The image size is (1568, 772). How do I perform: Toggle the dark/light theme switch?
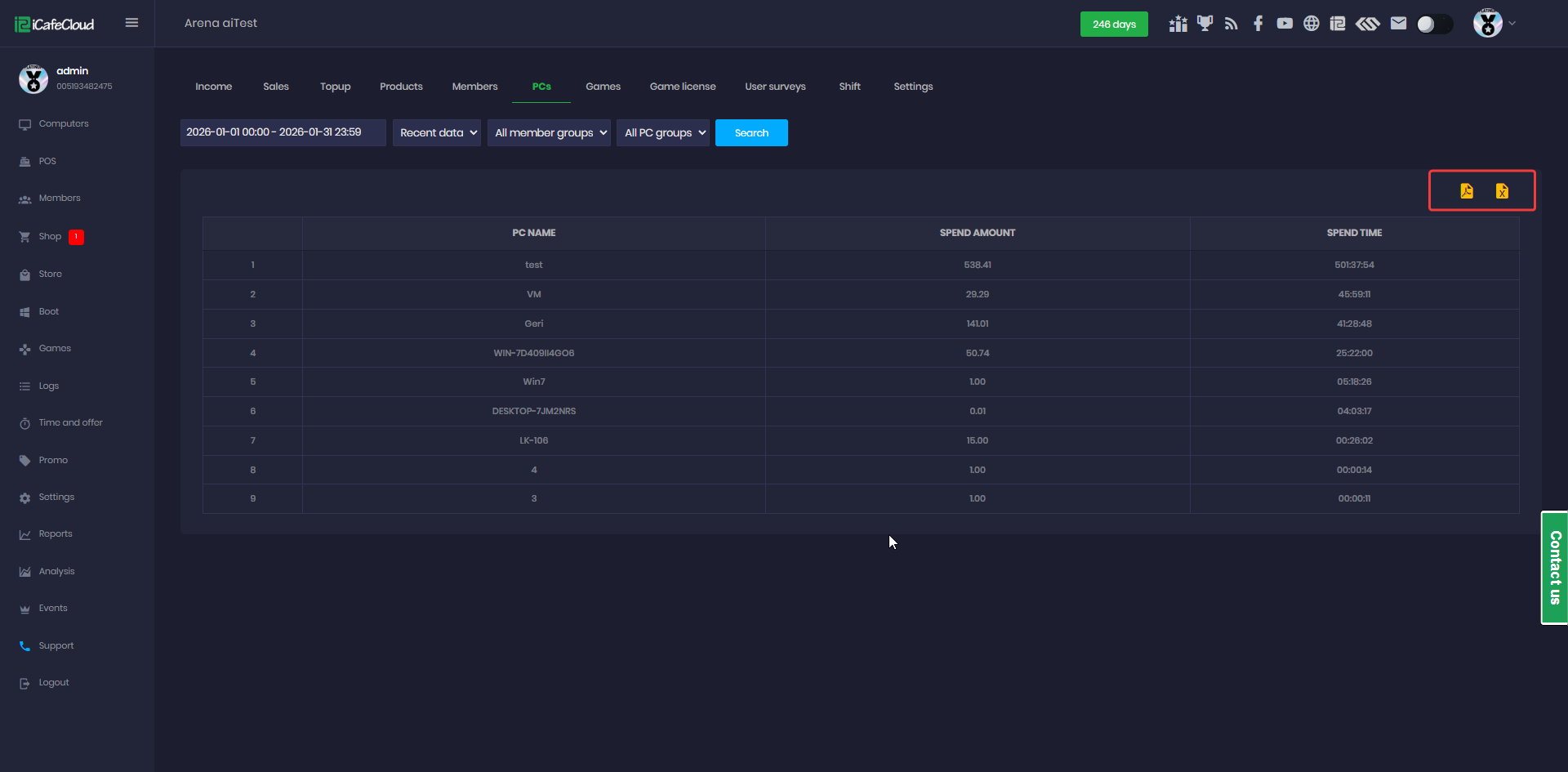point(1434,25)
